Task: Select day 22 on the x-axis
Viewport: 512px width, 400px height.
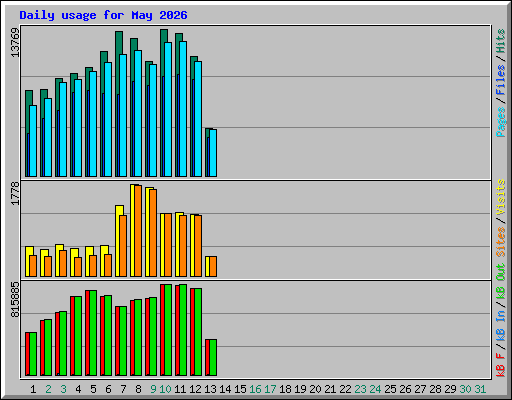Action: click(x=345, y=389)
